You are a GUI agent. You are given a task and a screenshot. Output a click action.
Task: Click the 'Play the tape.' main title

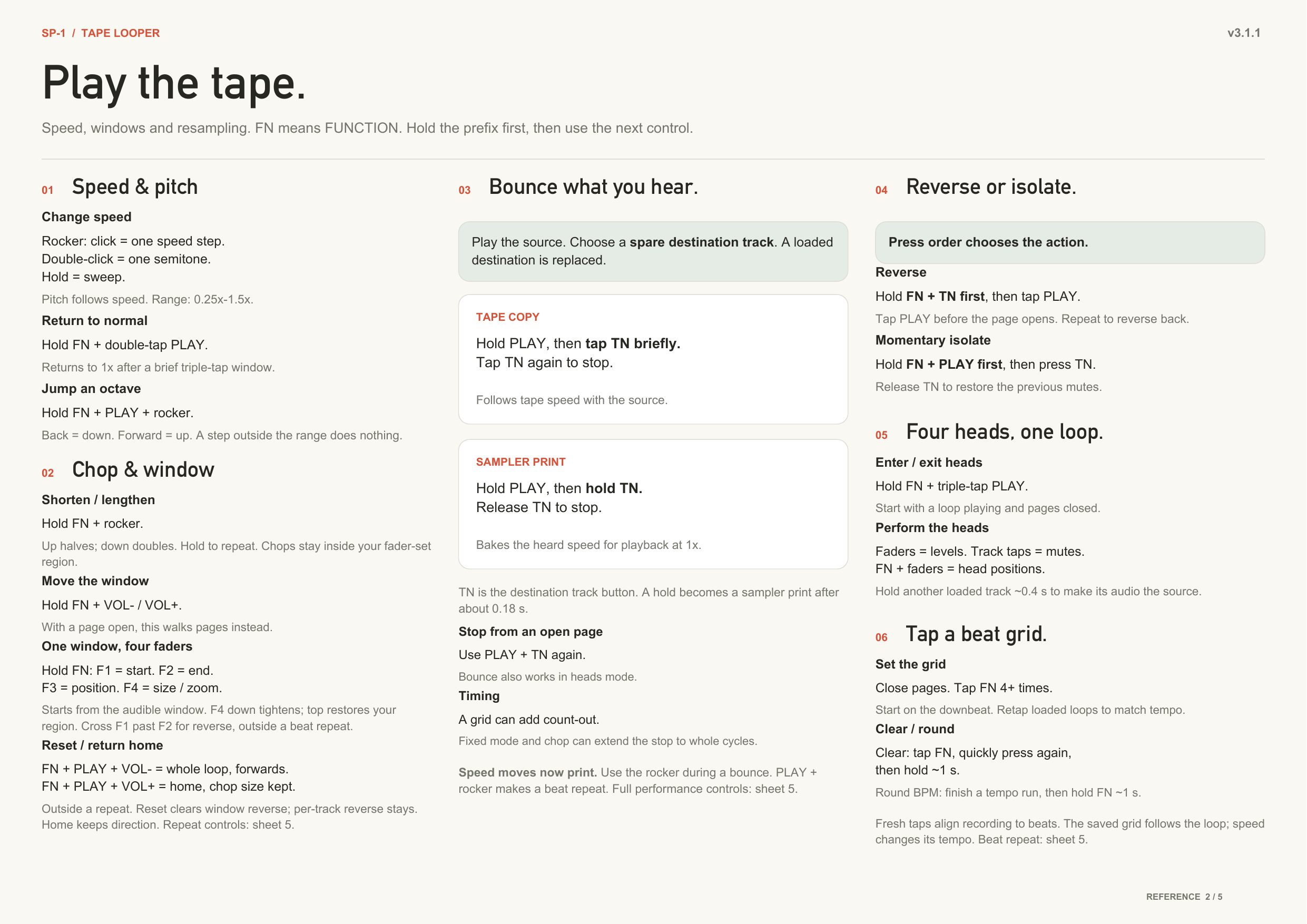(x=174, y=84)
